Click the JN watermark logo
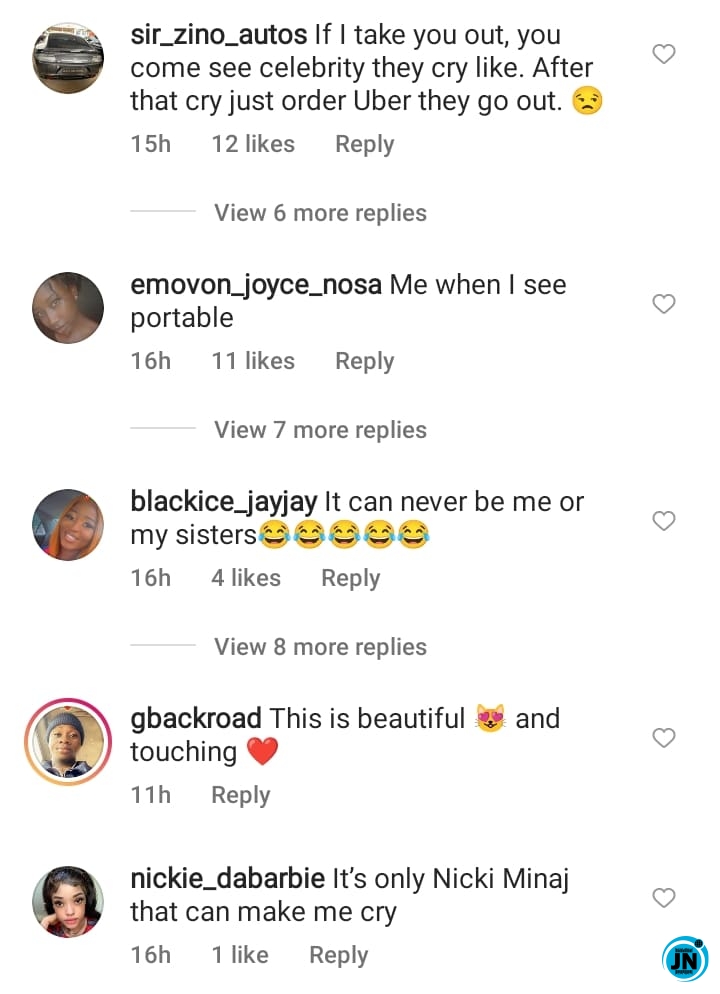Screen dimensions: 720x994 pyautogui.click(x=685, y=958)
